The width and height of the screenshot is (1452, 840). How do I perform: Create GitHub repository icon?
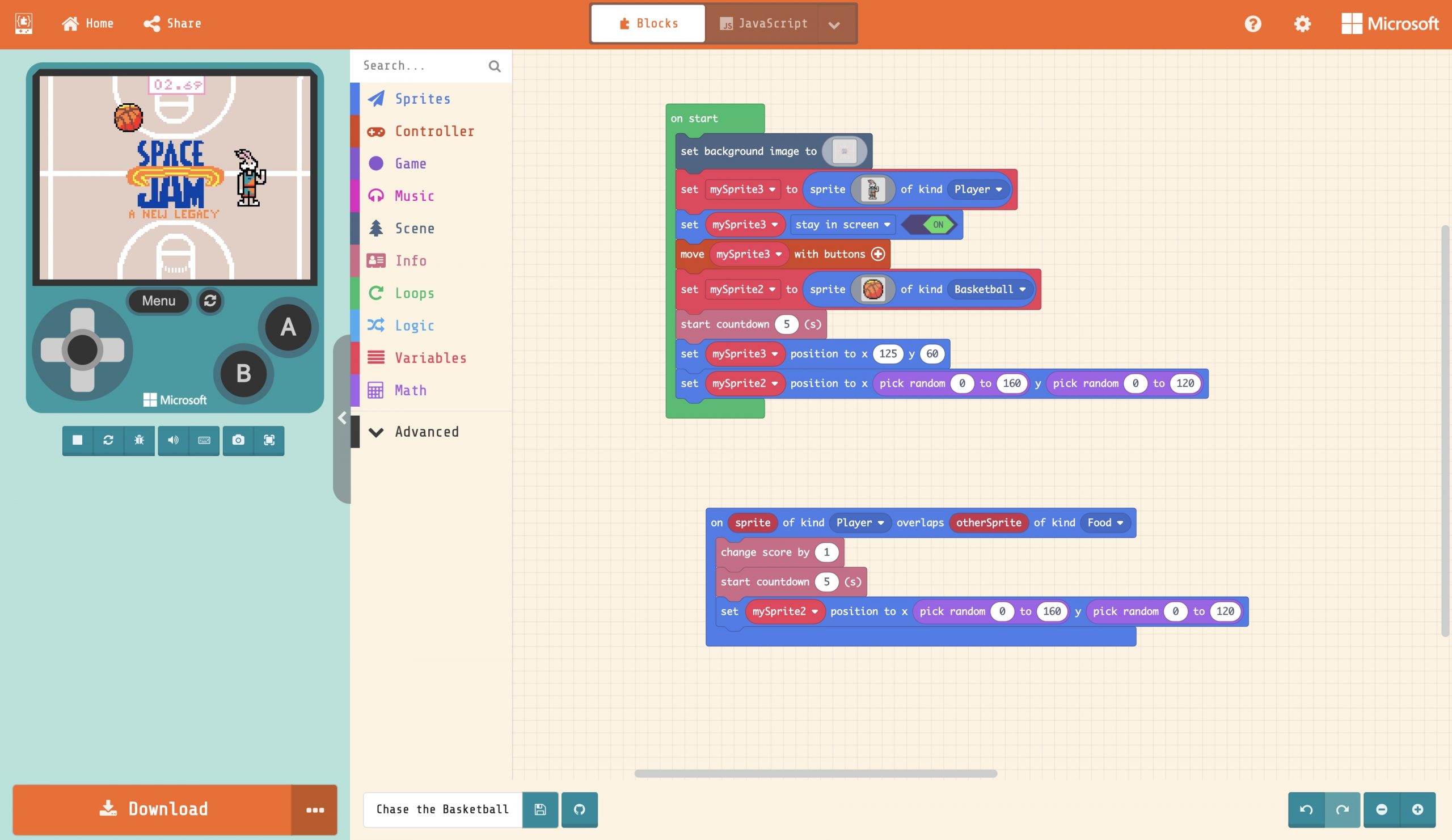(x=580, y=809)
